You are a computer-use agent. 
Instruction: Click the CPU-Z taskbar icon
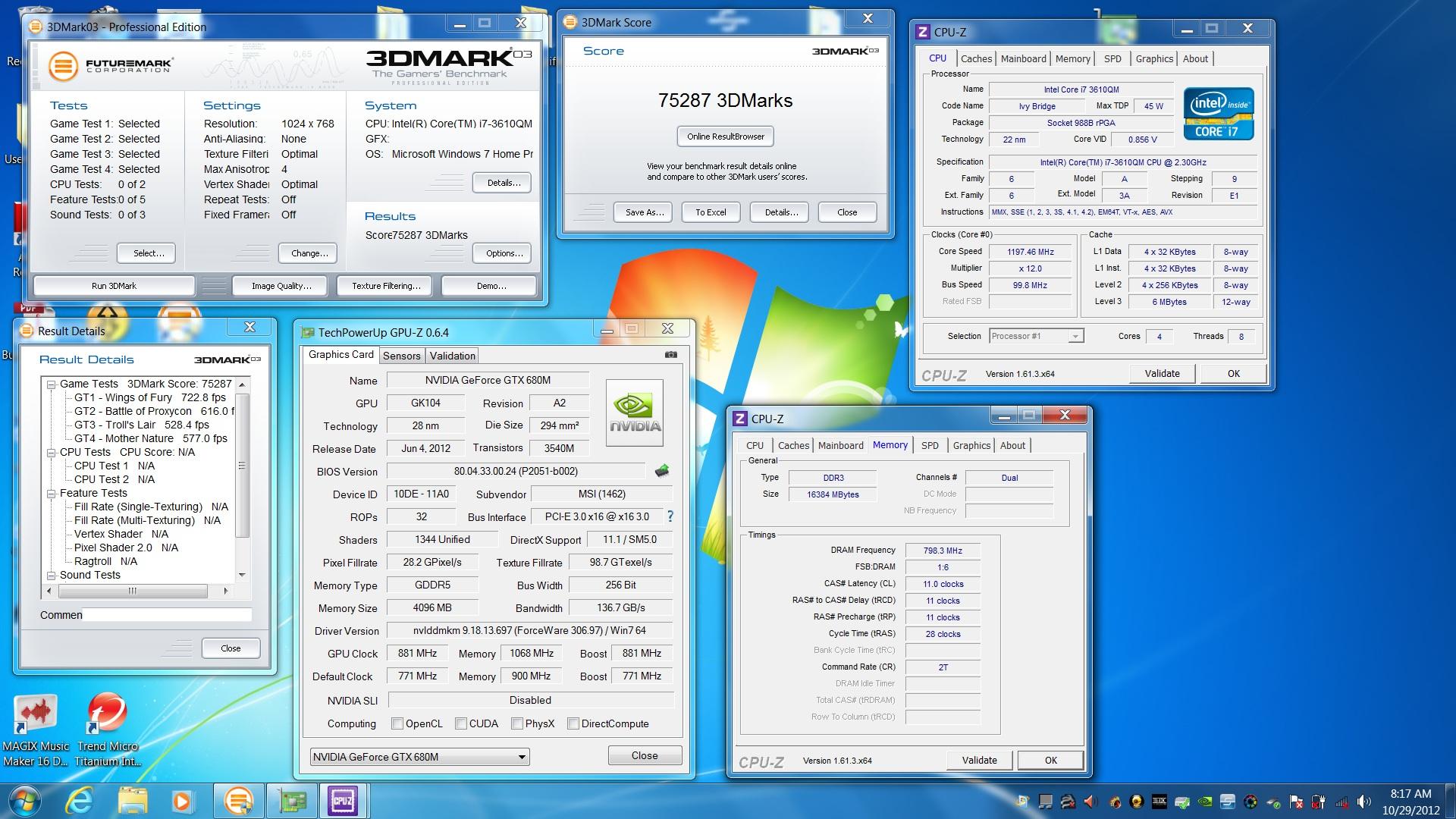(x=342, y=801)
